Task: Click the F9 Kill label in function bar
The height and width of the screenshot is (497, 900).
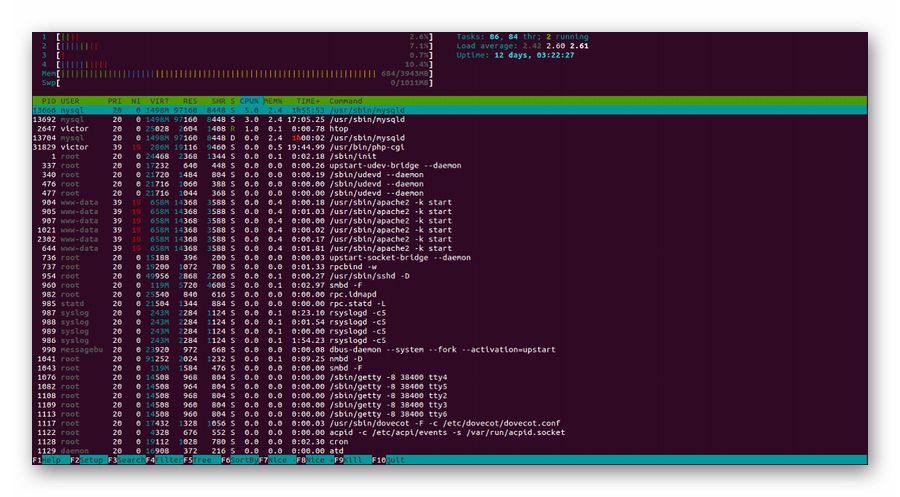Action: click(x=348, y=460)
